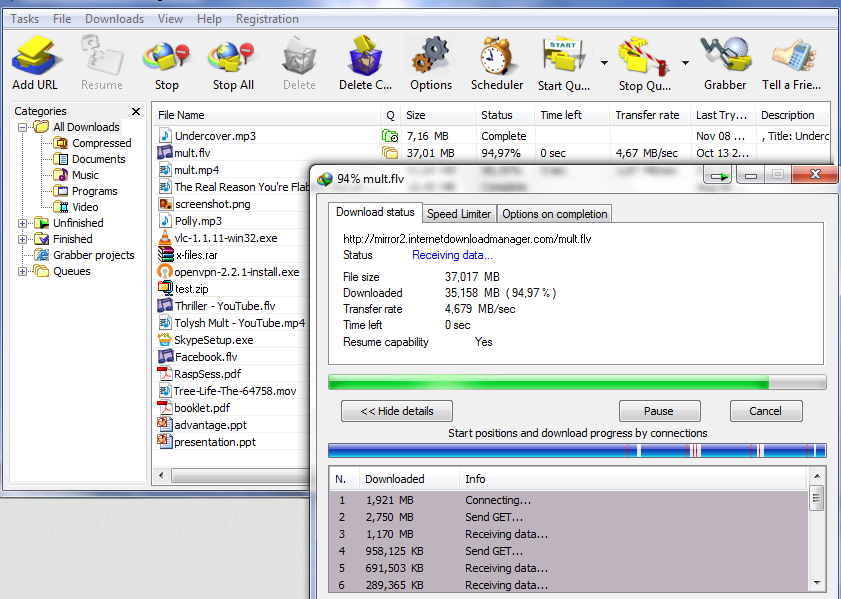
Task: Open the View menu
Action: pyautogui.click(x=170, y=19)
